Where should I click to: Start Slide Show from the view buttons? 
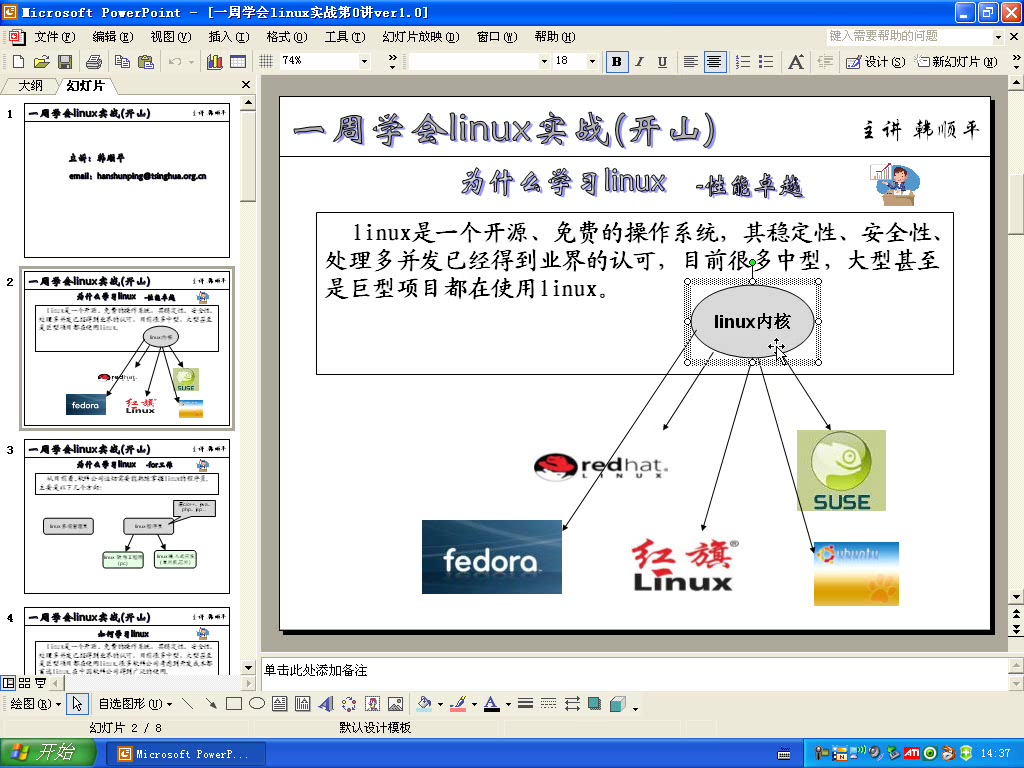[x=41, y=683]
